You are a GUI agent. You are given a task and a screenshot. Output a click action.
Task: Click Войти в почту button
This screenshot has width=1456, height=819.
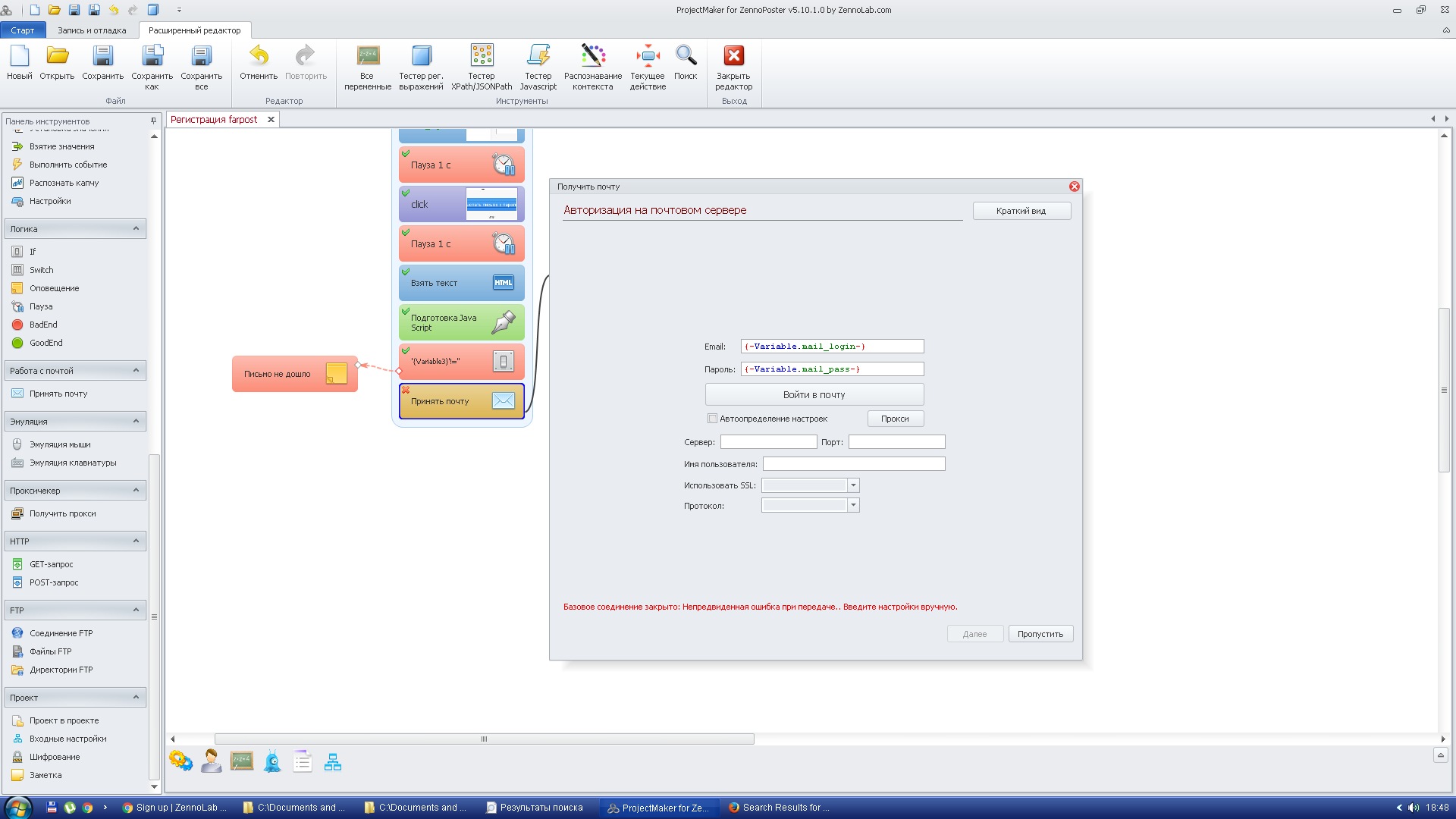(x=814, y=394)
